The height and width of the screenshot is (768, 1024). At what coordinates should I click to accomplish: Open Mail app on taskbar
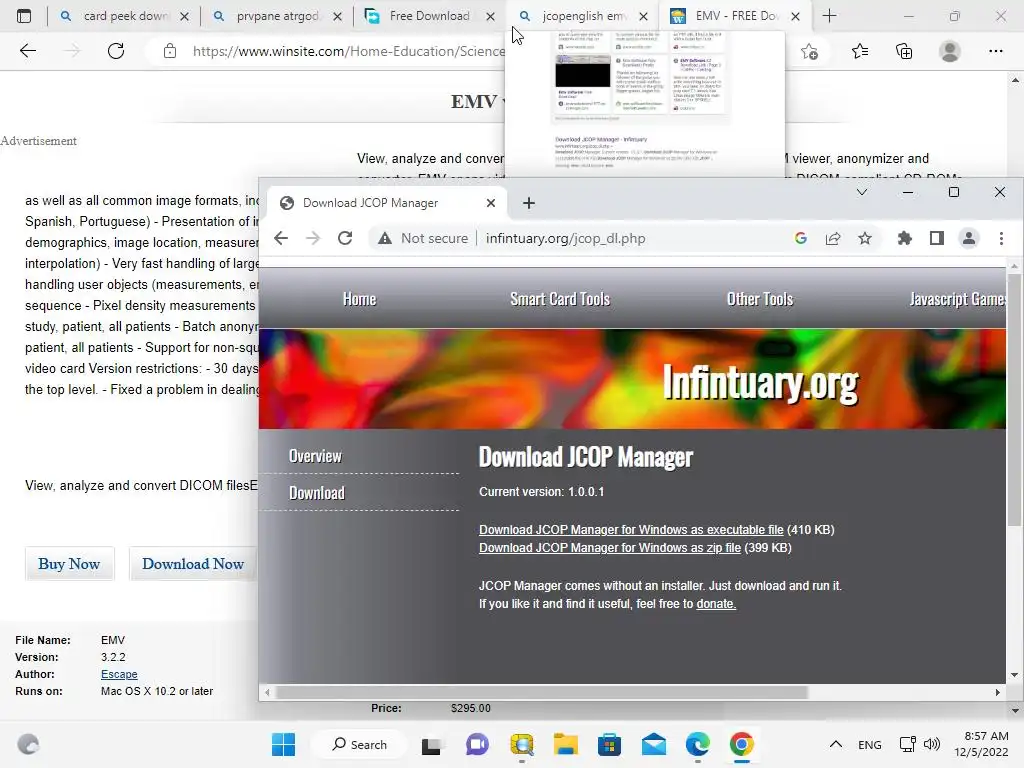point(654,744)
